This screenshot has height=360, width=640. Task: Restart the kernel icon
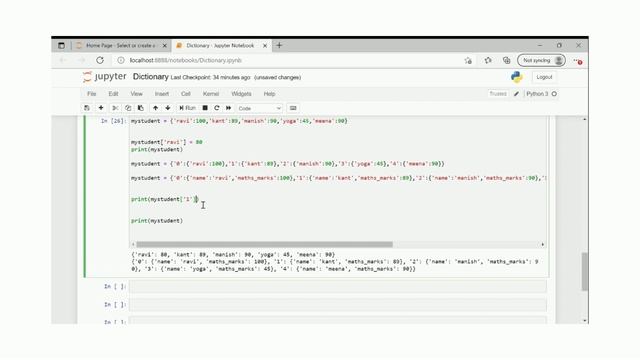pyautogui.click(x=217, y=108)
